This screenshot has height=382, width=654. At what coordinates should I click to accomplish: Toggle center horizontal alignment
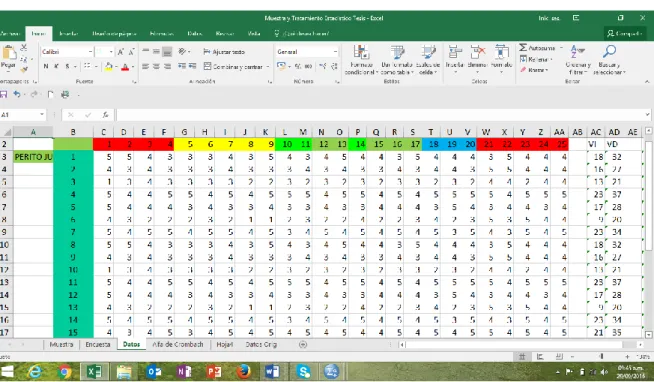(156, 66)
